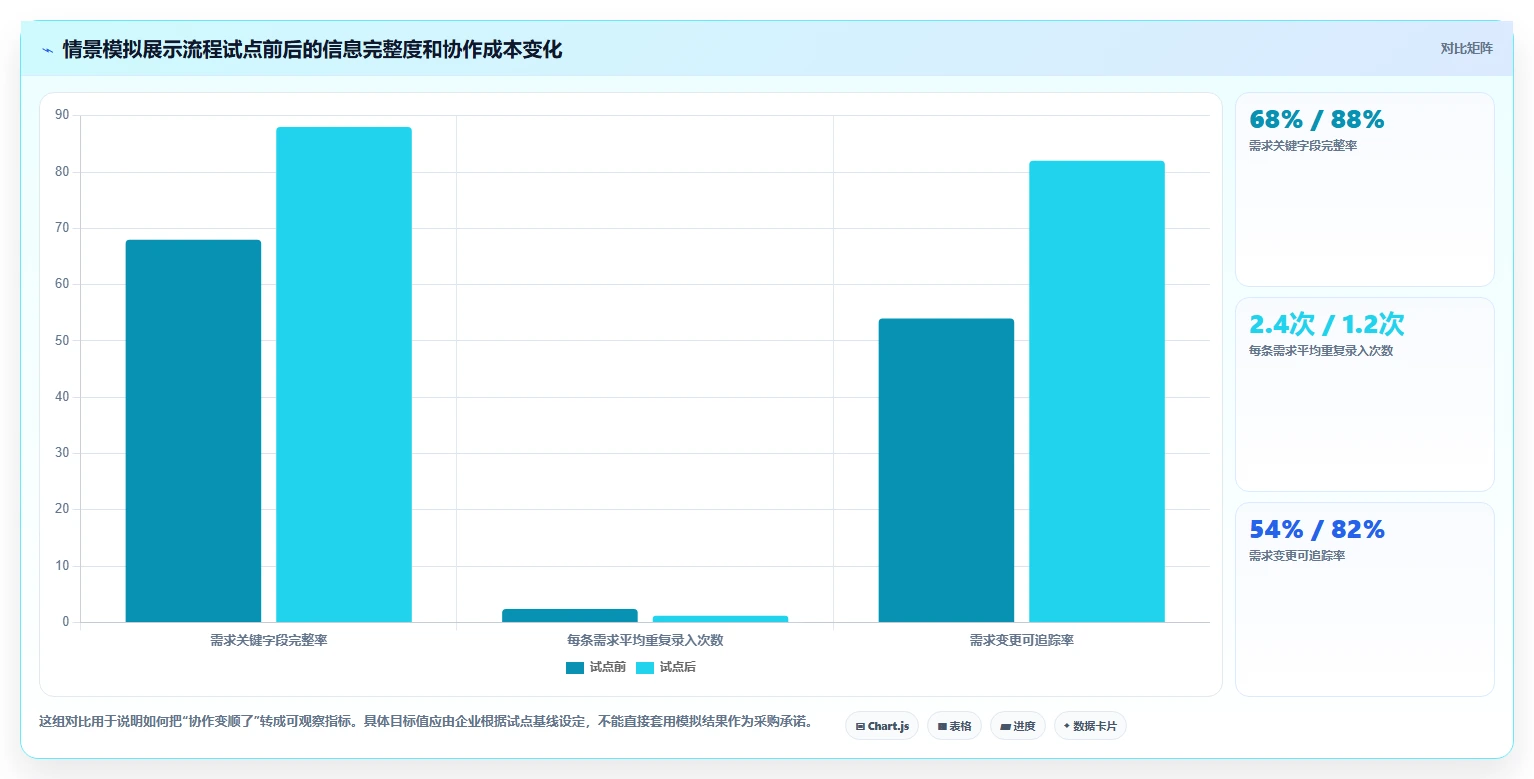Click the 试点前 bar for 需求关键字段完整率
Screen dimensions: 1534x779
pos(193,431)
